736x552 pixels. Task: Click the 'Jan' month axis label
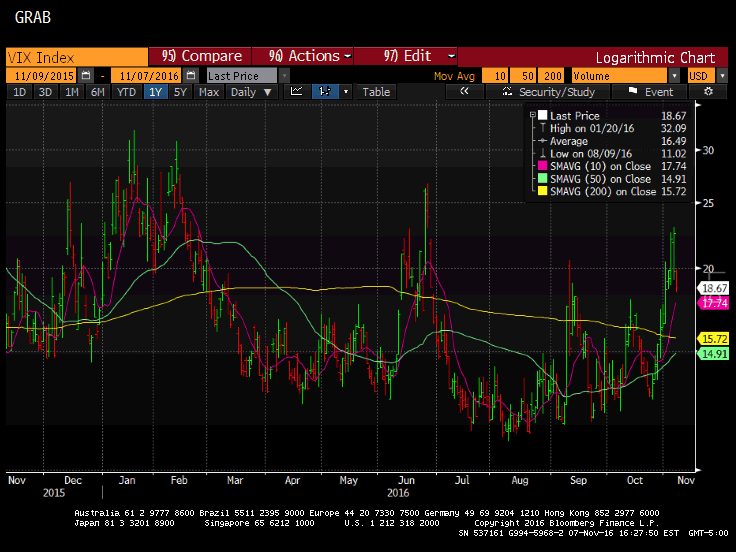pos(127,480)
